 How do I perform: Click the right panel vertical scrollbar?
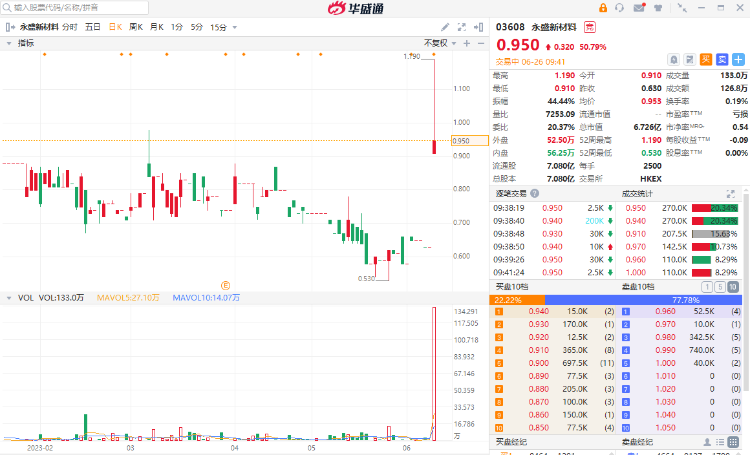(x=746, y=292)
